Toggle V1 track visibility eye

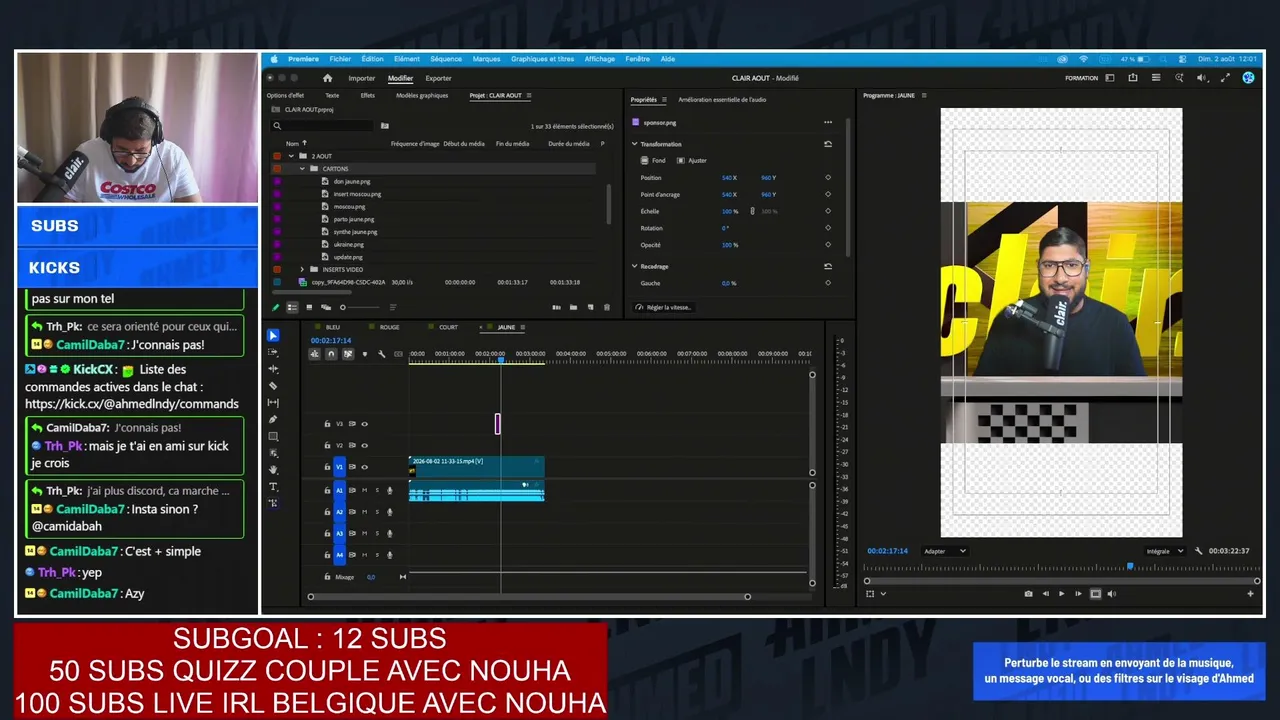364,467
